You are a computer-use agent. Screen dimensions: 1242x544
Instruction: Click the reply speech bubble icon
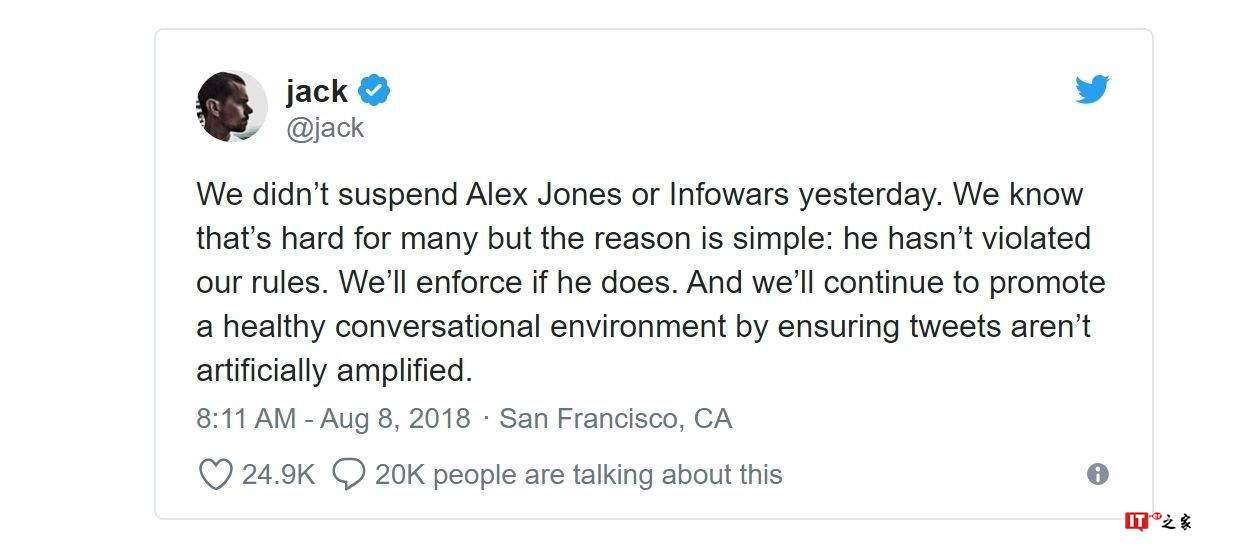point(348,474)
